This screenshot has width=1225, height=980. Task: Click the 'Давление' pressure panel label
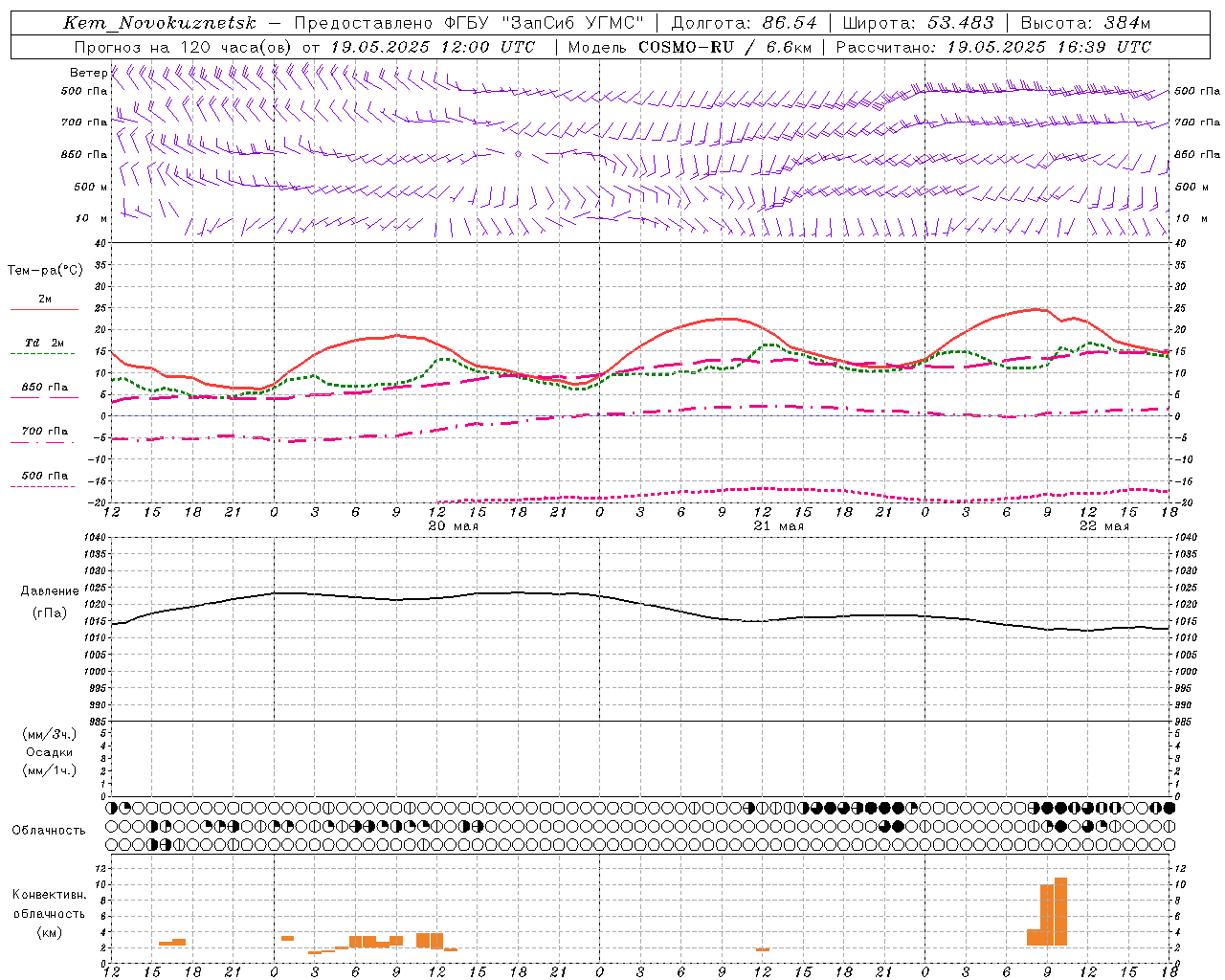click(50, 591)
